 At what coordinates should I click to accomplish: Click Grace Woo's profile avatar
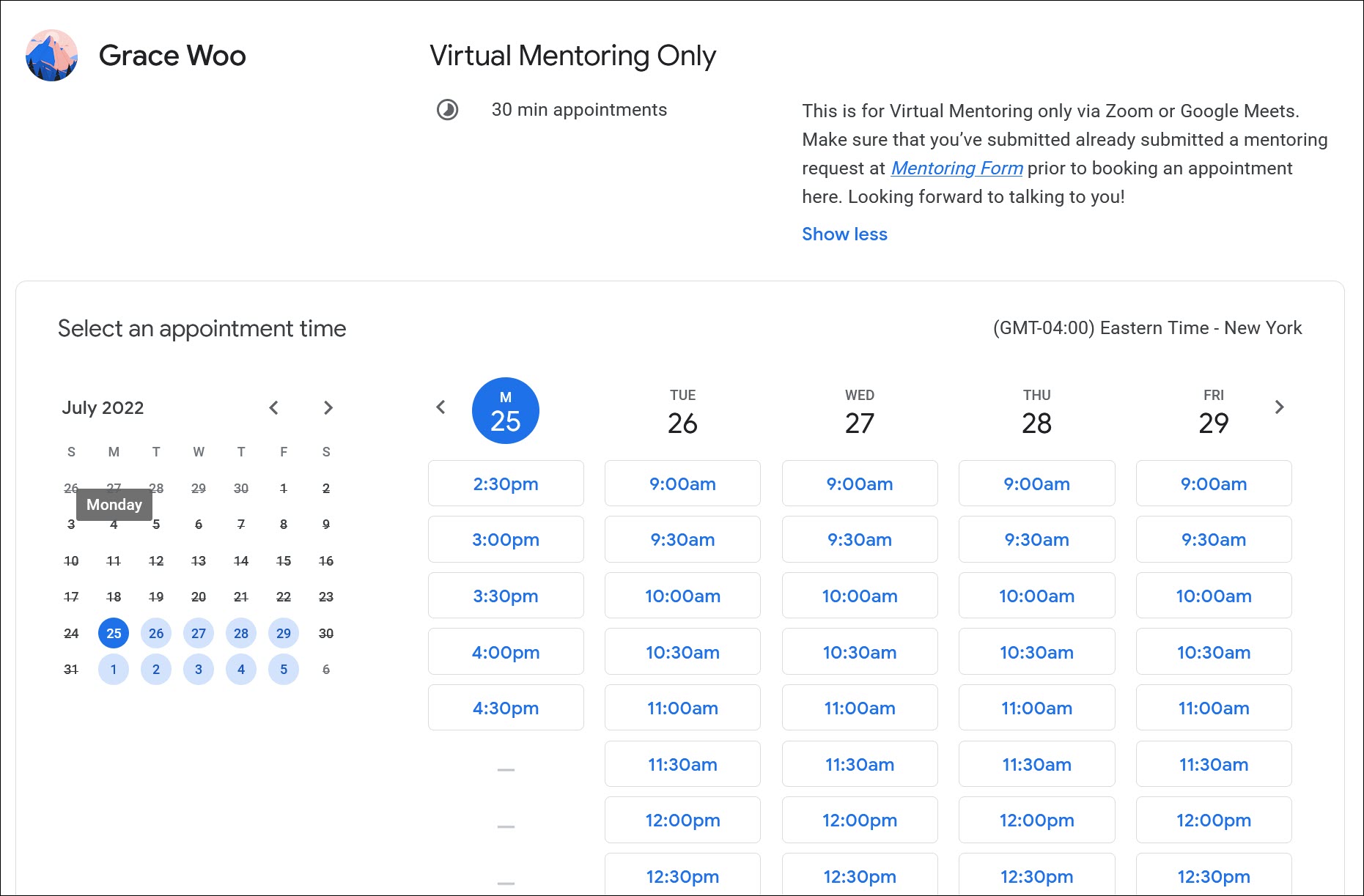(52, 55)
